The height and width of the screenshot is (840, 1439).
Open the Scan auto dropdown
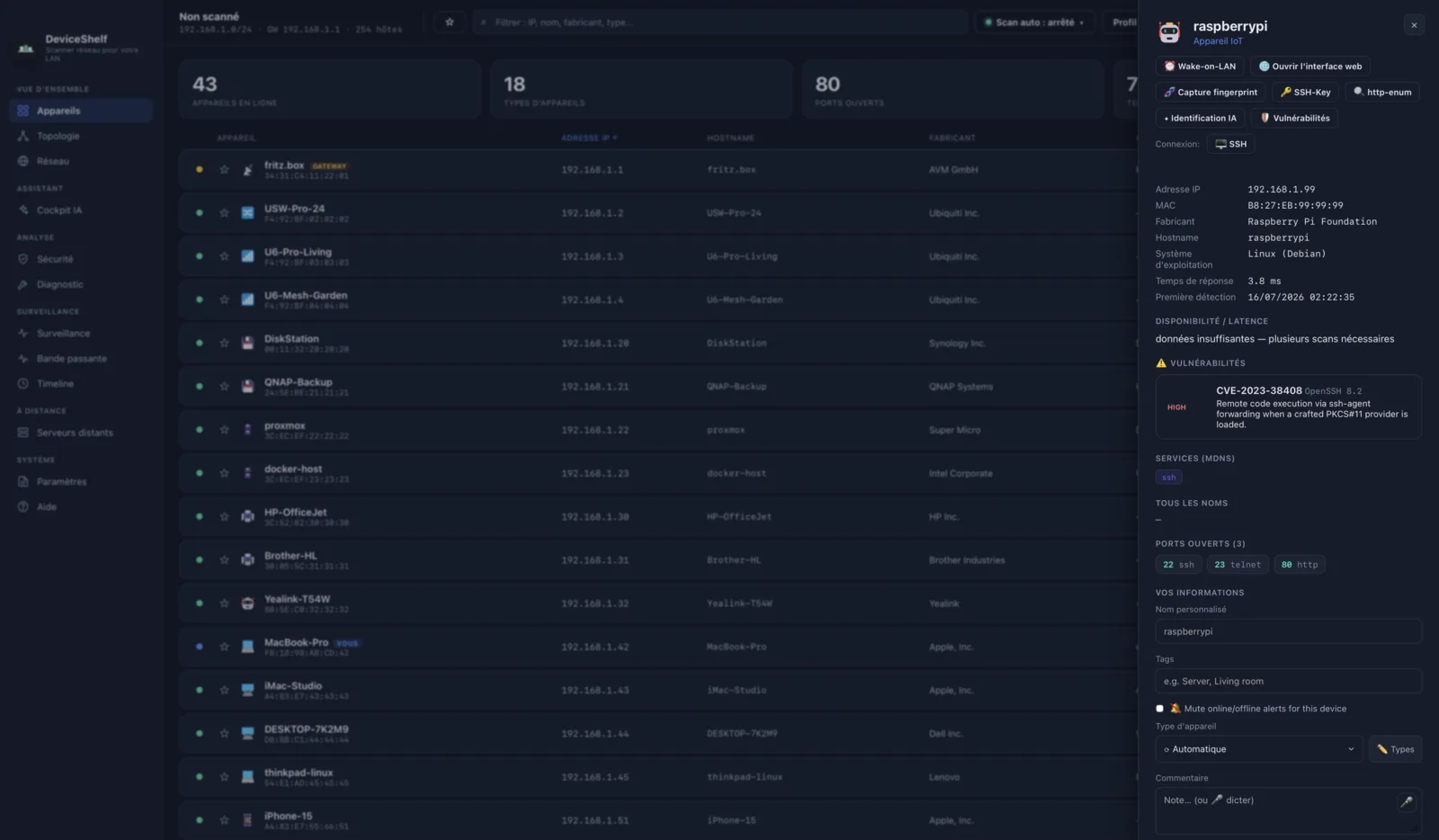point(1034,22)
